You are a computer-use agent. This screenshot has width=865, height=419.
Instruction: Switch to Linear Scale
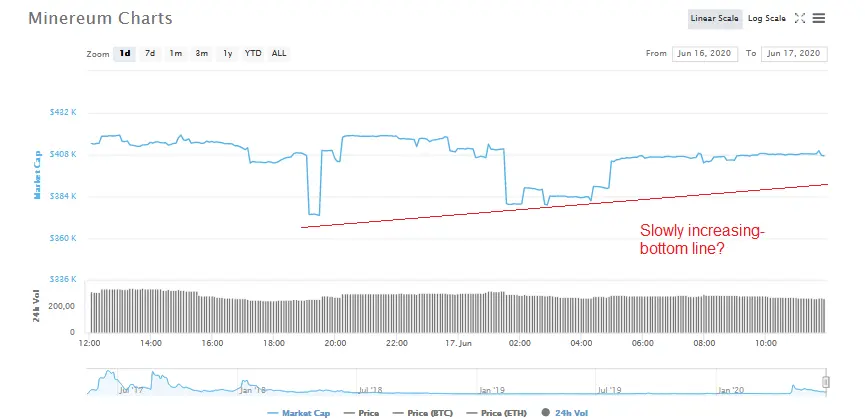[714, 18]
